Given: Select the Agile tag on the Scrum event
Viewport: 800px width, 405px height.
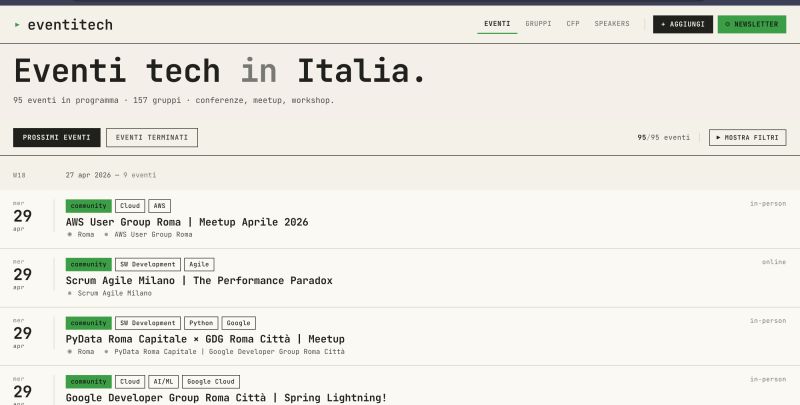Looking at the screenshot, I should point(199,265).
